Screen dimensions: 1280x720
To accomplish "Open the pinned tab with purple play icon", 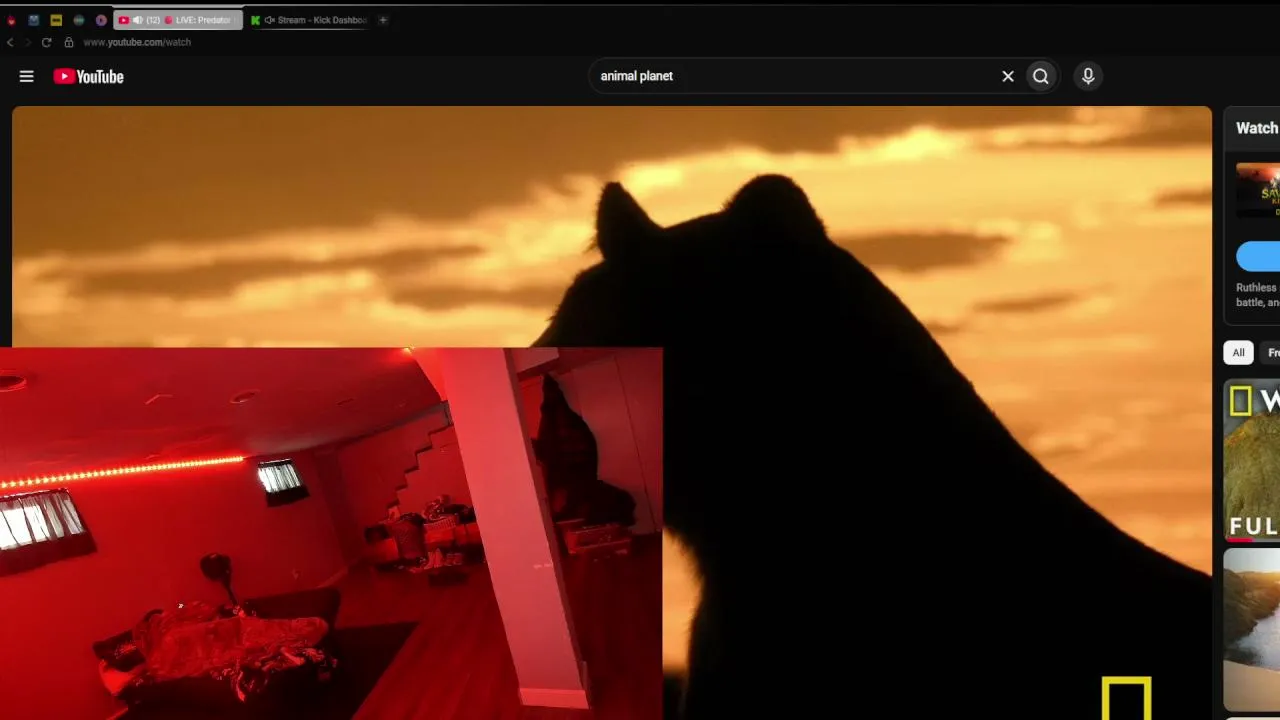I will pyautogui.click(x=101, y=20).
